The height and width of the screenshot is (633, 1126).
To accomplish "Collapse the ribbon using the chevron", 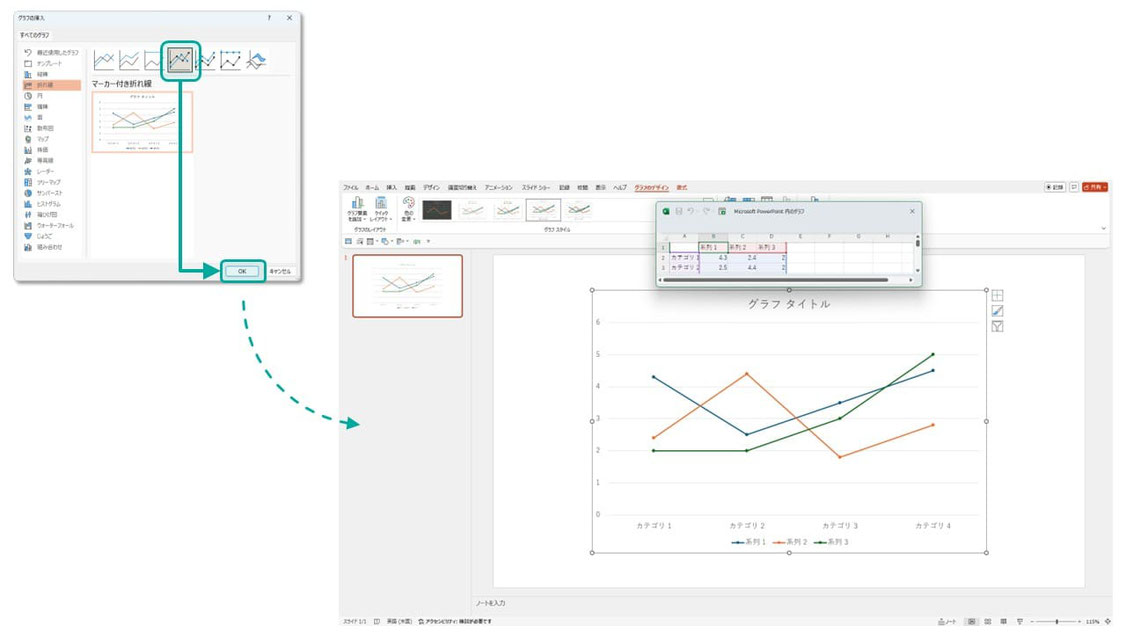I will (1104, 228).
